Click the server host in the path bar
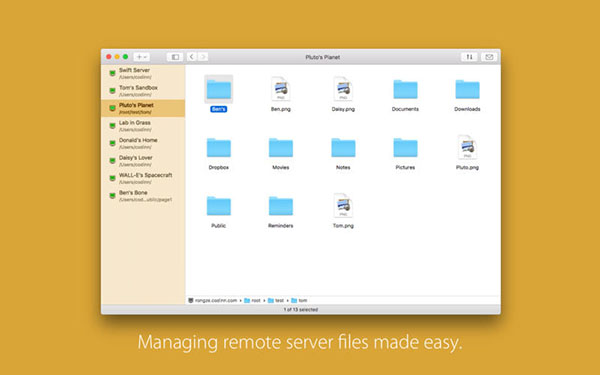The width and height of the screenshot is (600, 375). click(x=213, y=300)
